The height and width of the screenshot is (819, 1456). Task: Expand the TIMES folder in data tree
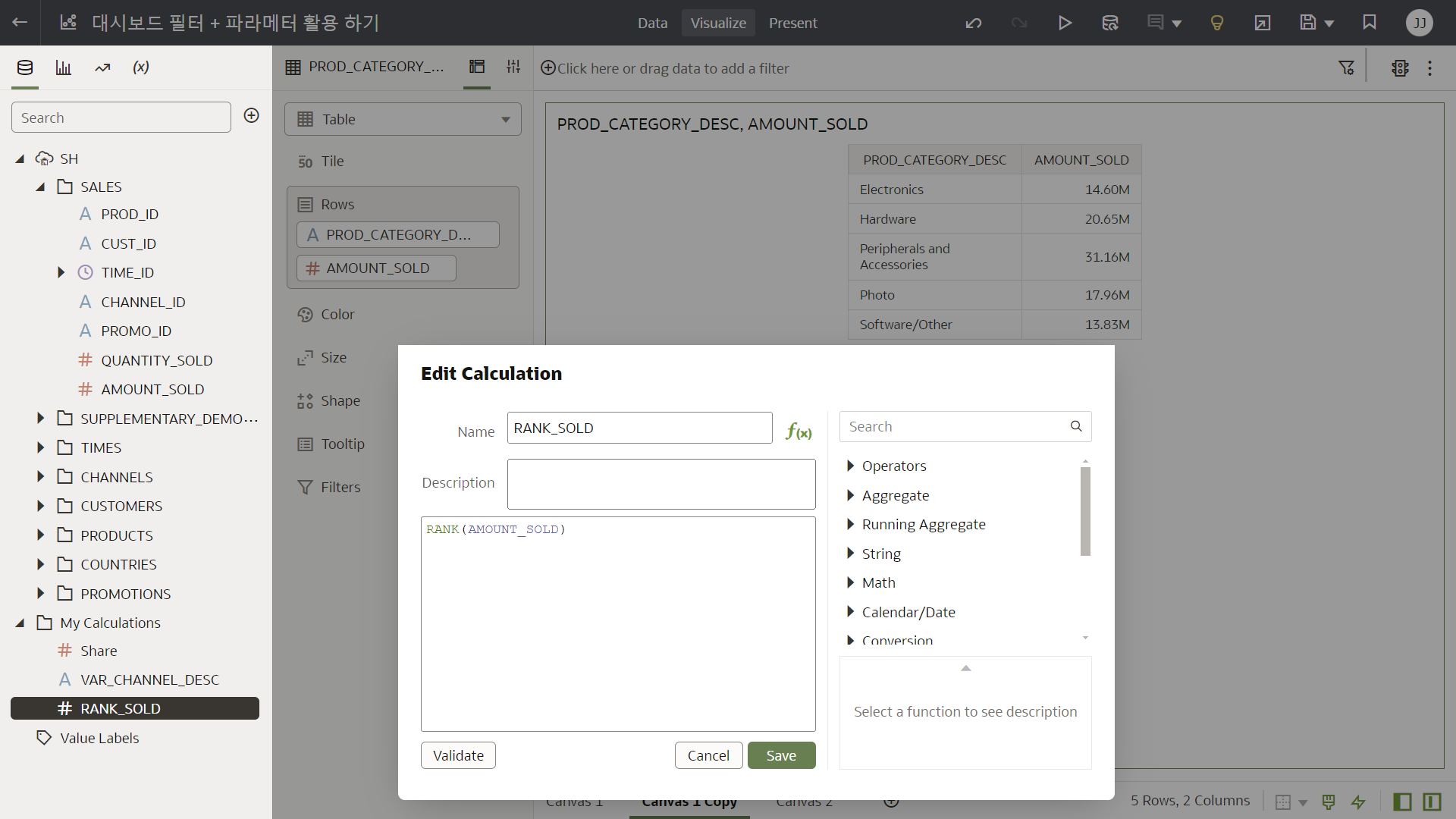pyautogui.click(x=41, y=447)
